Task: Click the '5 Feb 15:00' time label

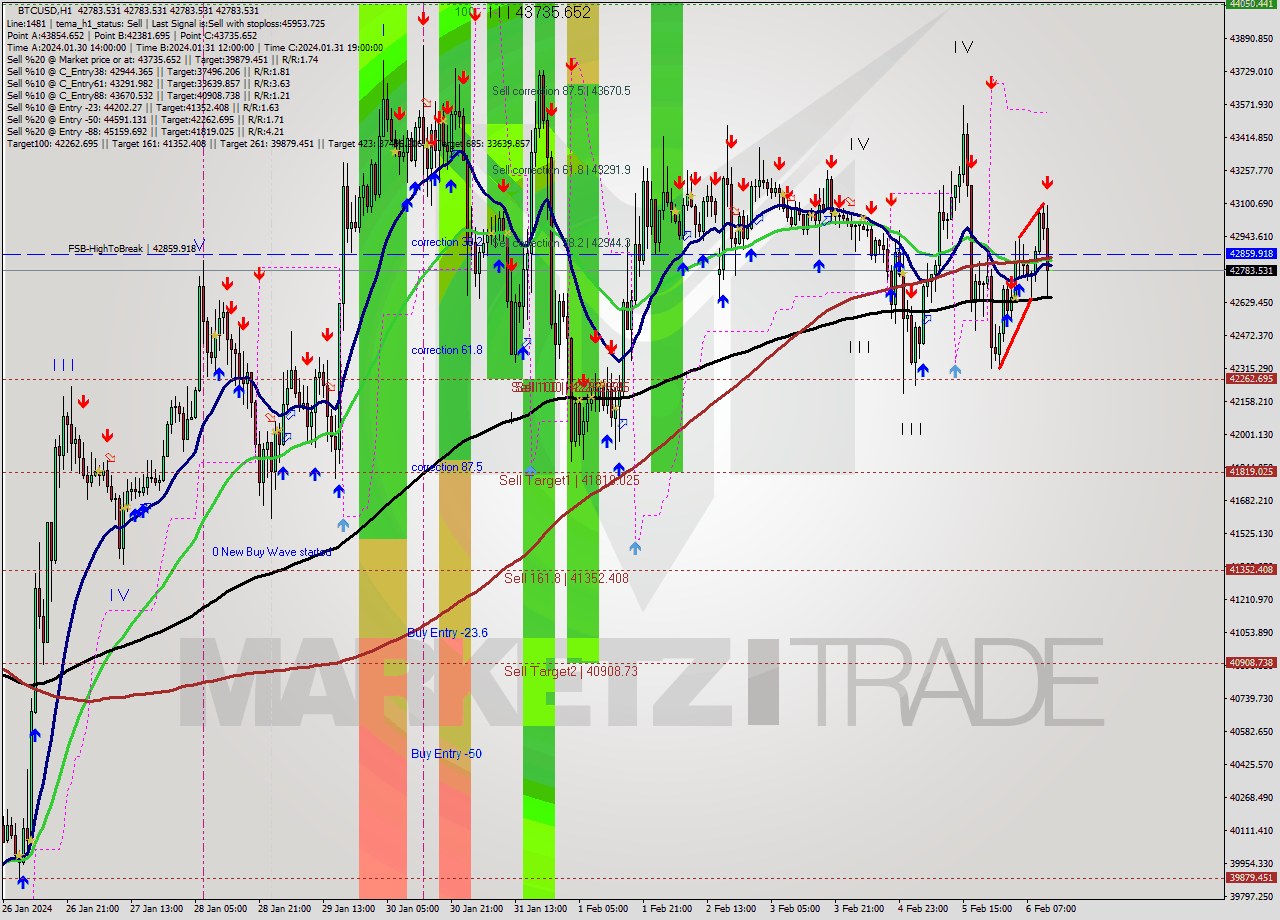Action: 987,909
